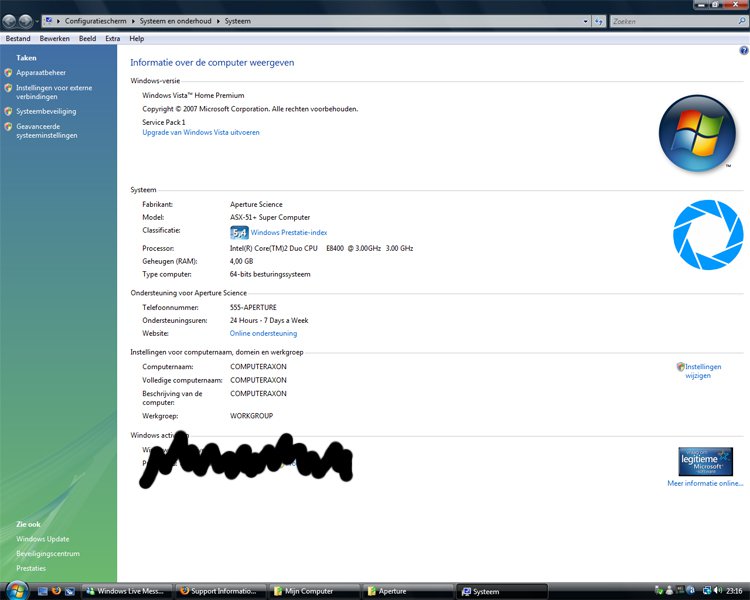Expand the arrow after Systeem en onderhoud
This screenshot has height=600, width=750.
pyautogui.click(x=218, y=21)
